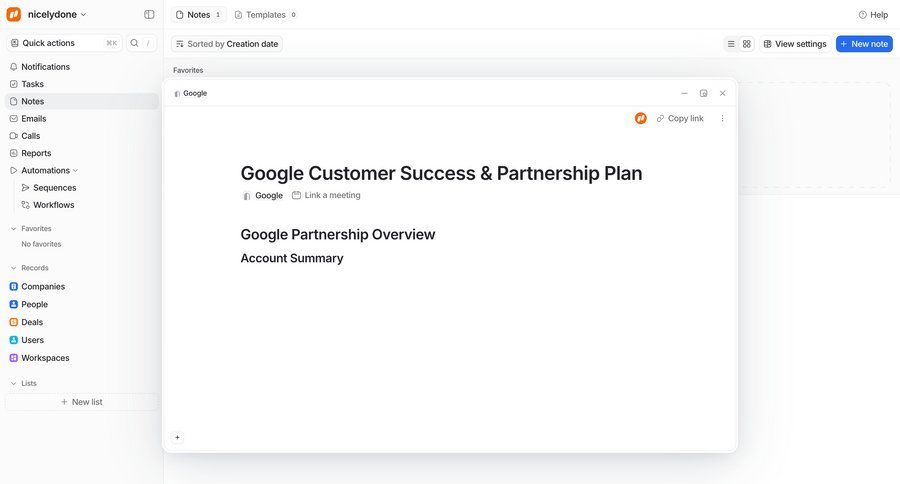This screenshot has height=484, width=900.
Task: Expand the note to full screen
Action: pos(703,93)
